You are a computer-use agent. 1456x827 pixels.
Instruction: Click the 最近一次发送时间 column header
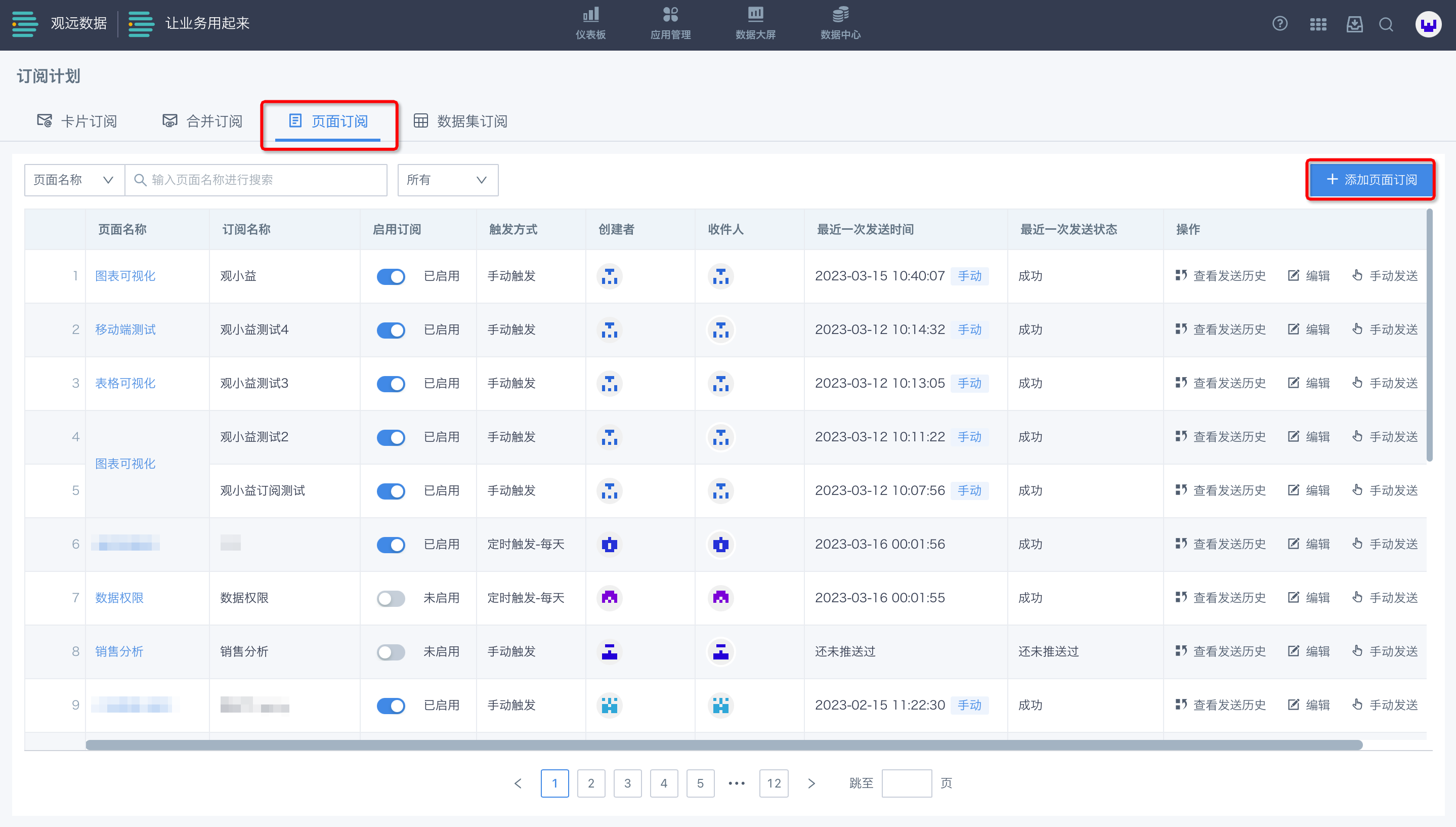point(865,229)
